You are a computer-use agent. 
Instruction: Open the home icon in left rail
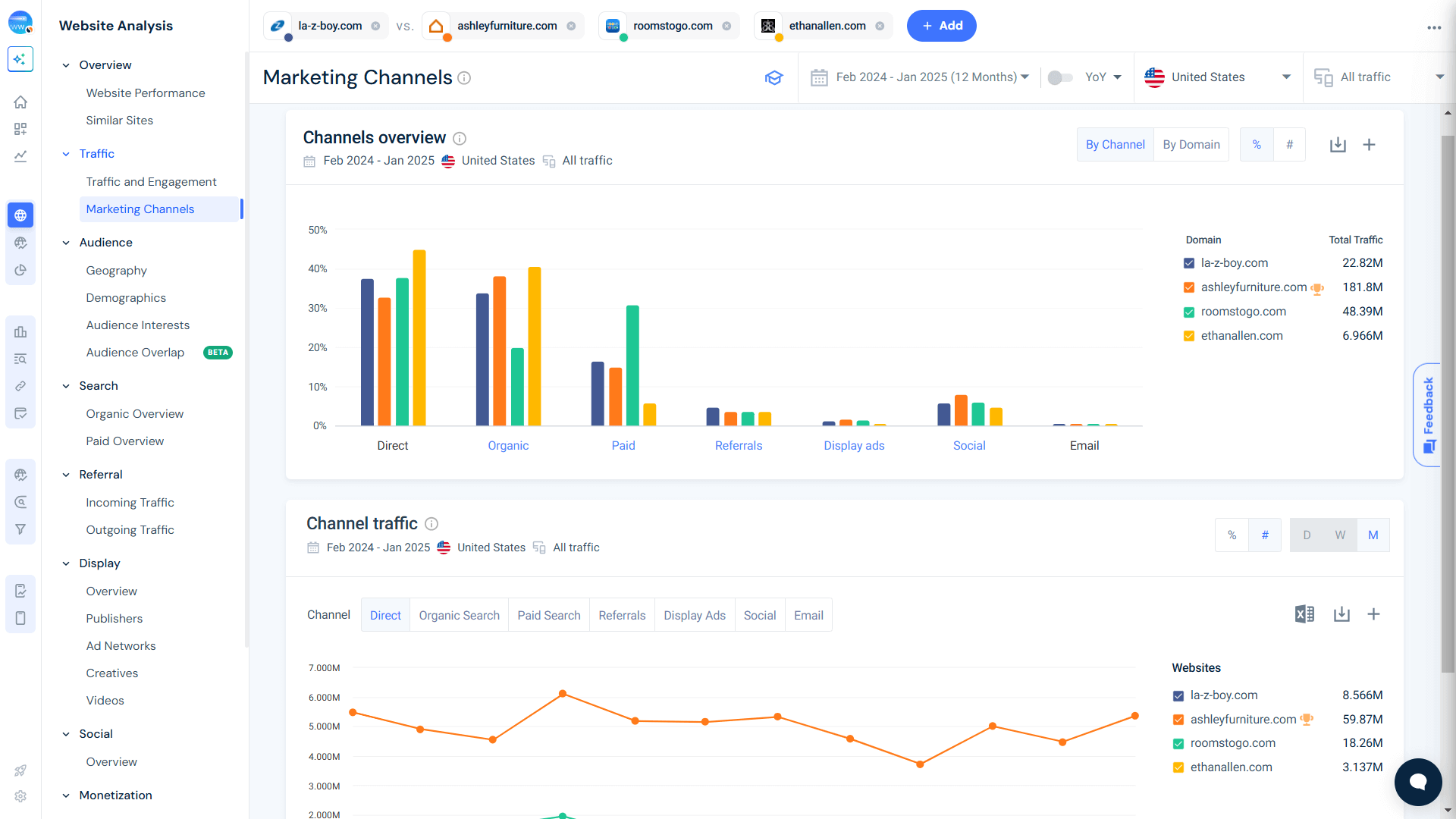(20, 102)
